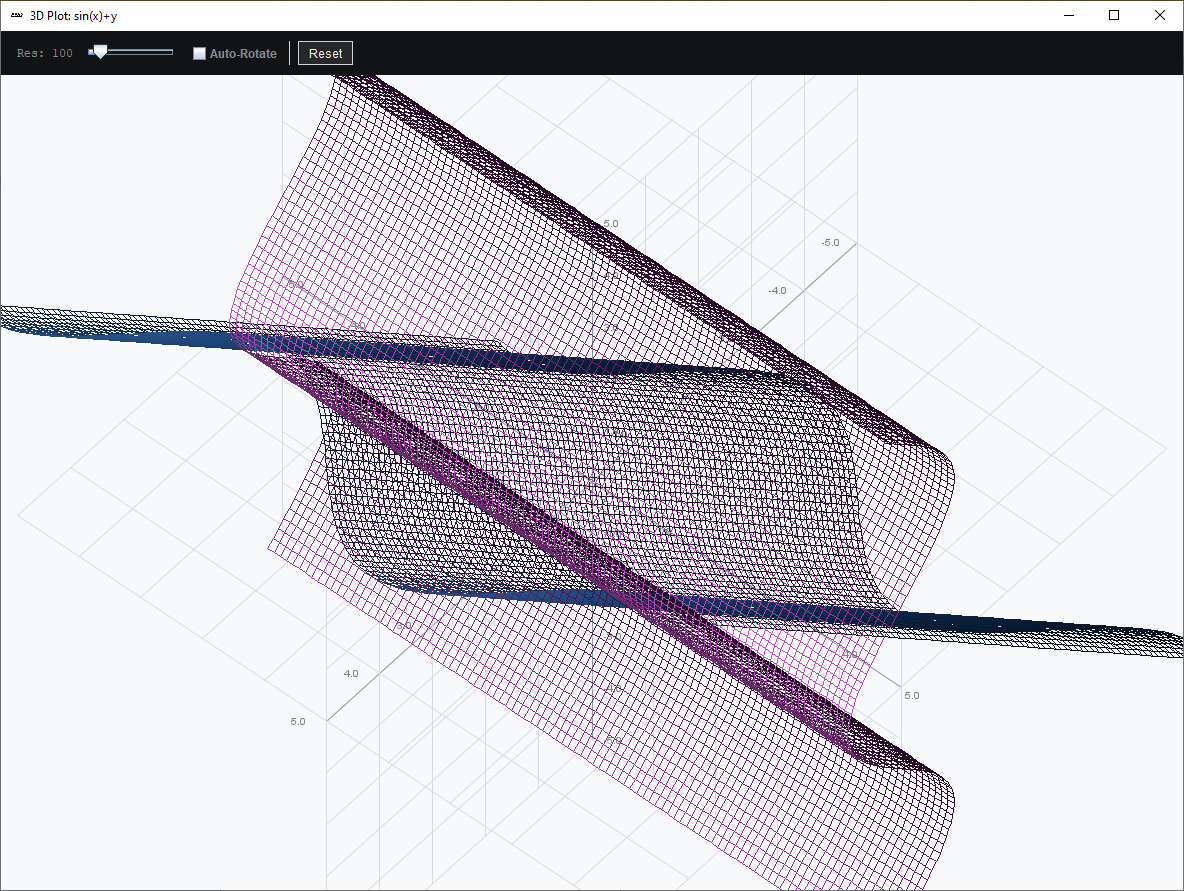Click the resolution slider handle
Screen dimensions: 1184x891
pos(99,52)
